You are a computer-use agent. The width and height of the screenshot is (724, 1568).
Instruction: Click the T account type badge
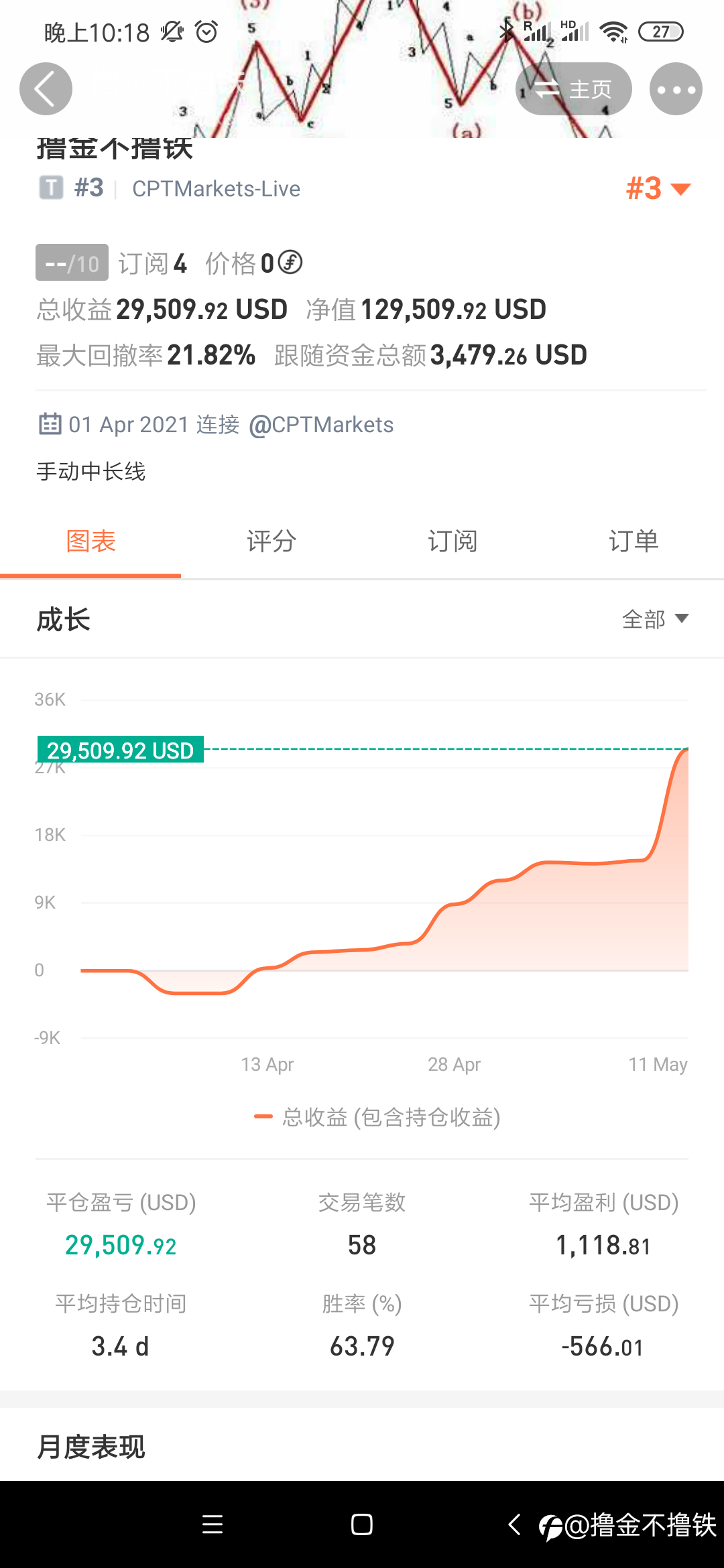[x=51, y=188]
